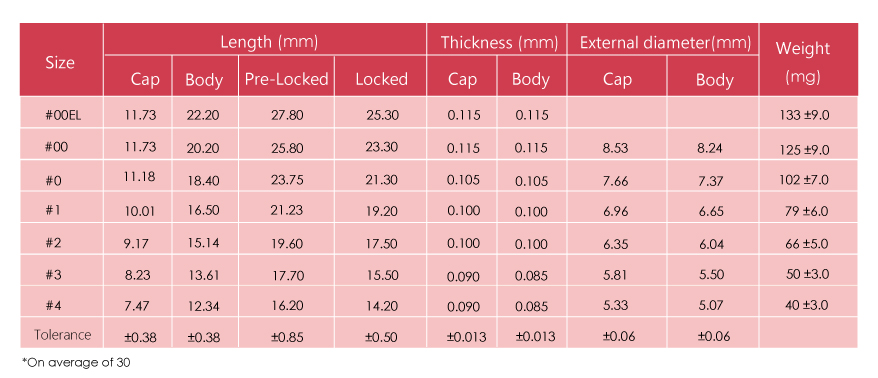Select the 27.80 pre-locked length value
Screen dimensions: 878x378
pos(287,116)
